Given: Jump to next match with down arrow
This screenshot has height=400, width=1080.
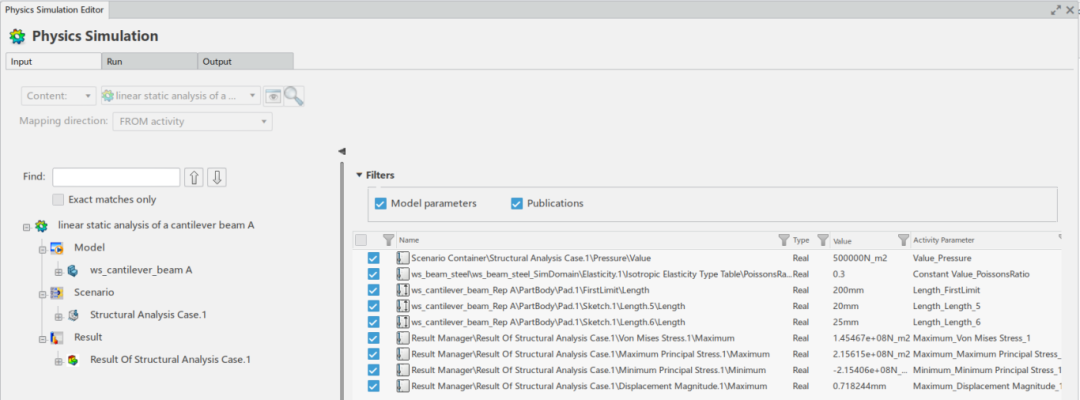Looking at the screenshot, I should coord(217,177).
